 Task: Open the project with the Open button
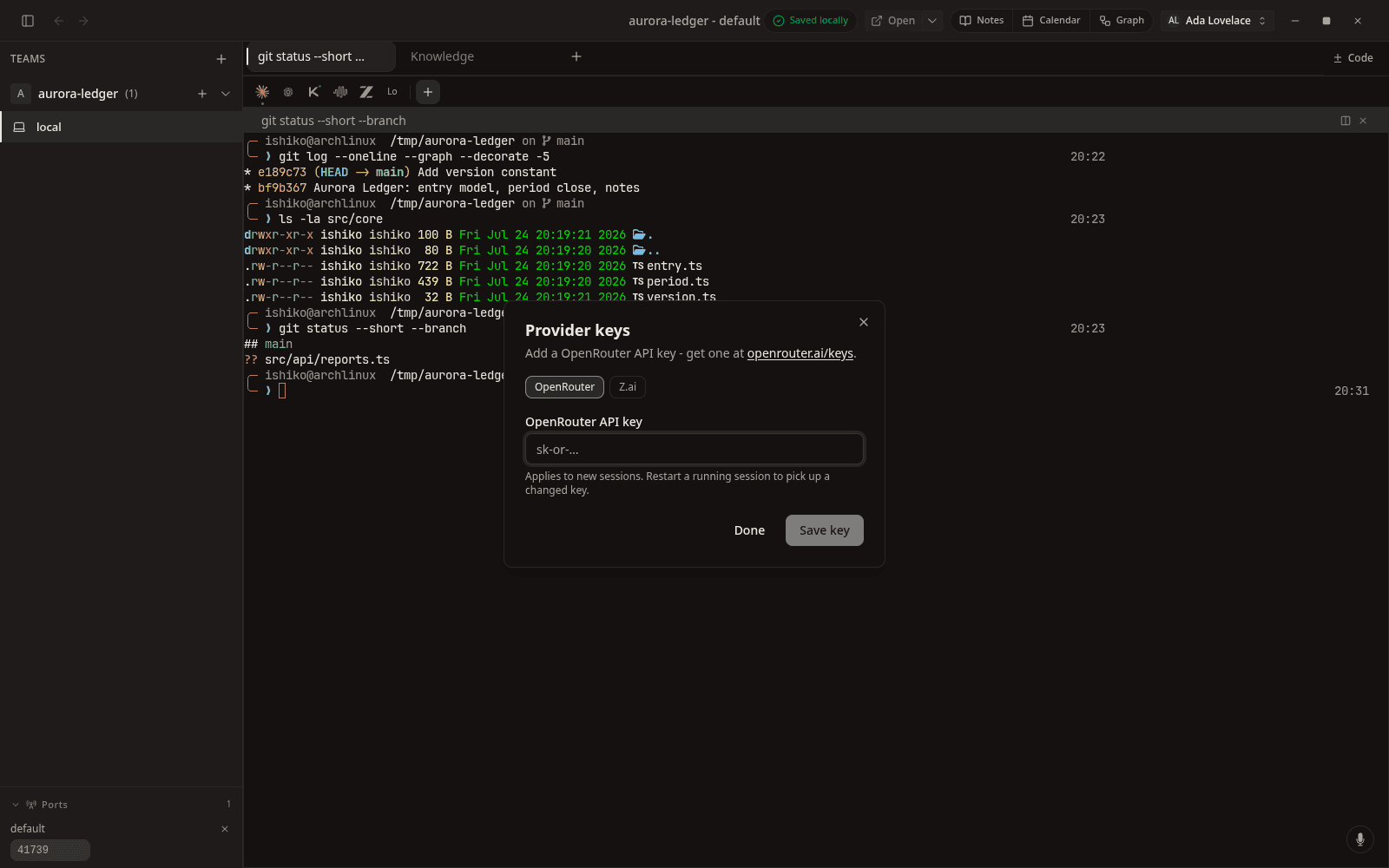click(x=893, y=21)
